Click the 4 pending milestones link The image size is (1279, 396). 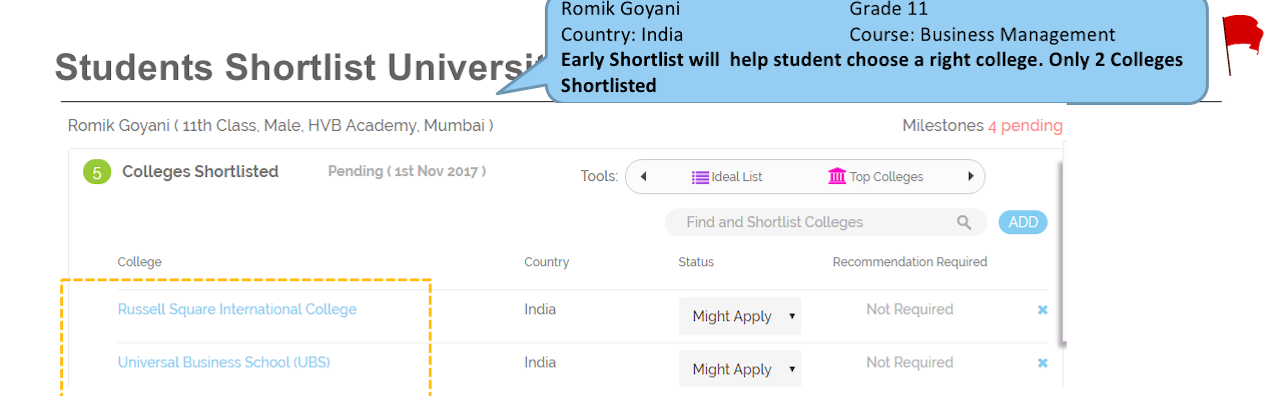(1025, 126)
